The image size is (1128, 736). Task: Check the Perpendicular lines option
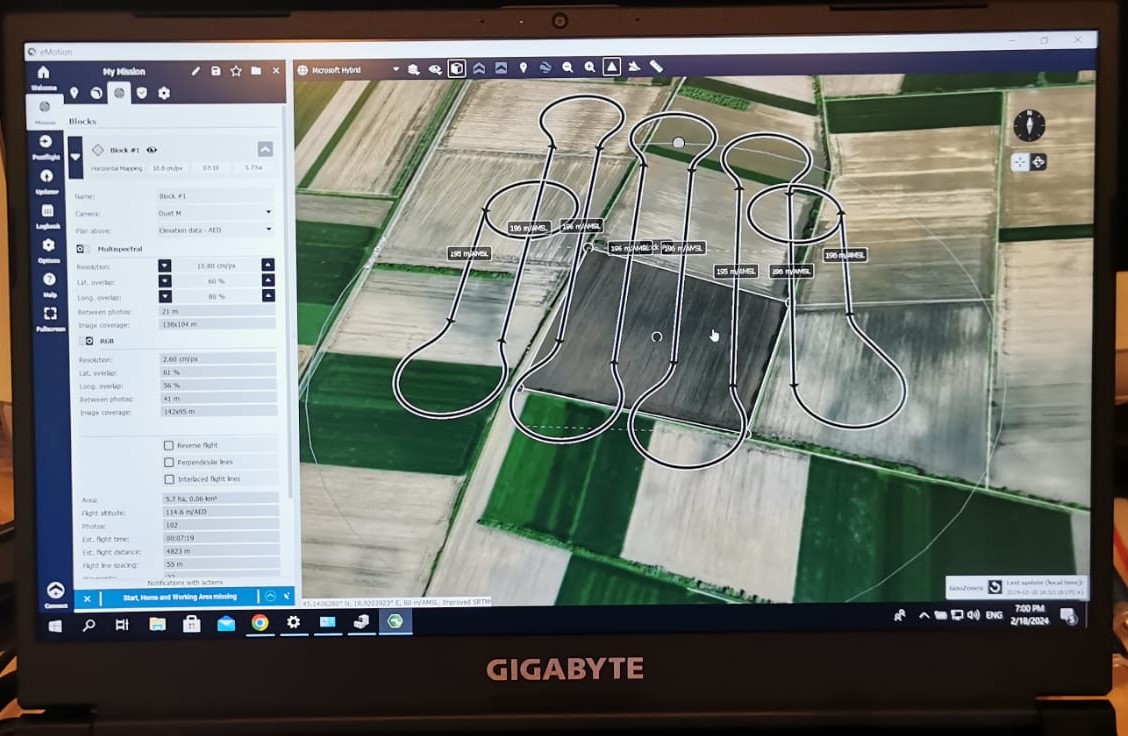click(169, 463)
